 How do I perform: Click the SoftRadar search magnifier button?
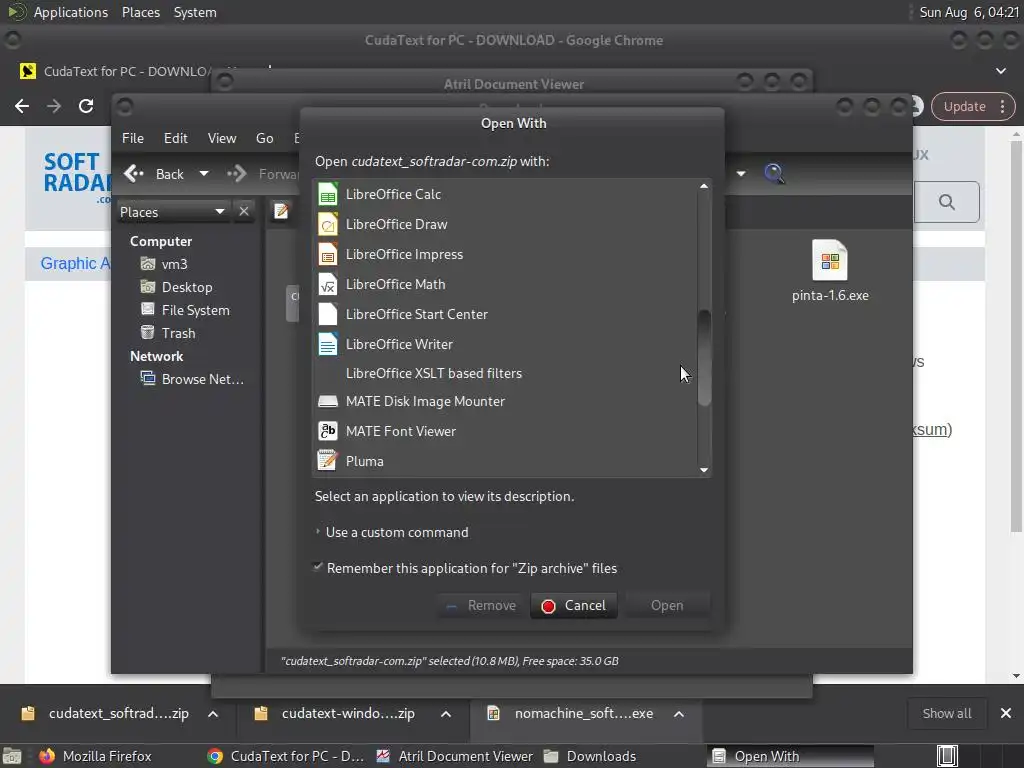[x=947, y=202]
